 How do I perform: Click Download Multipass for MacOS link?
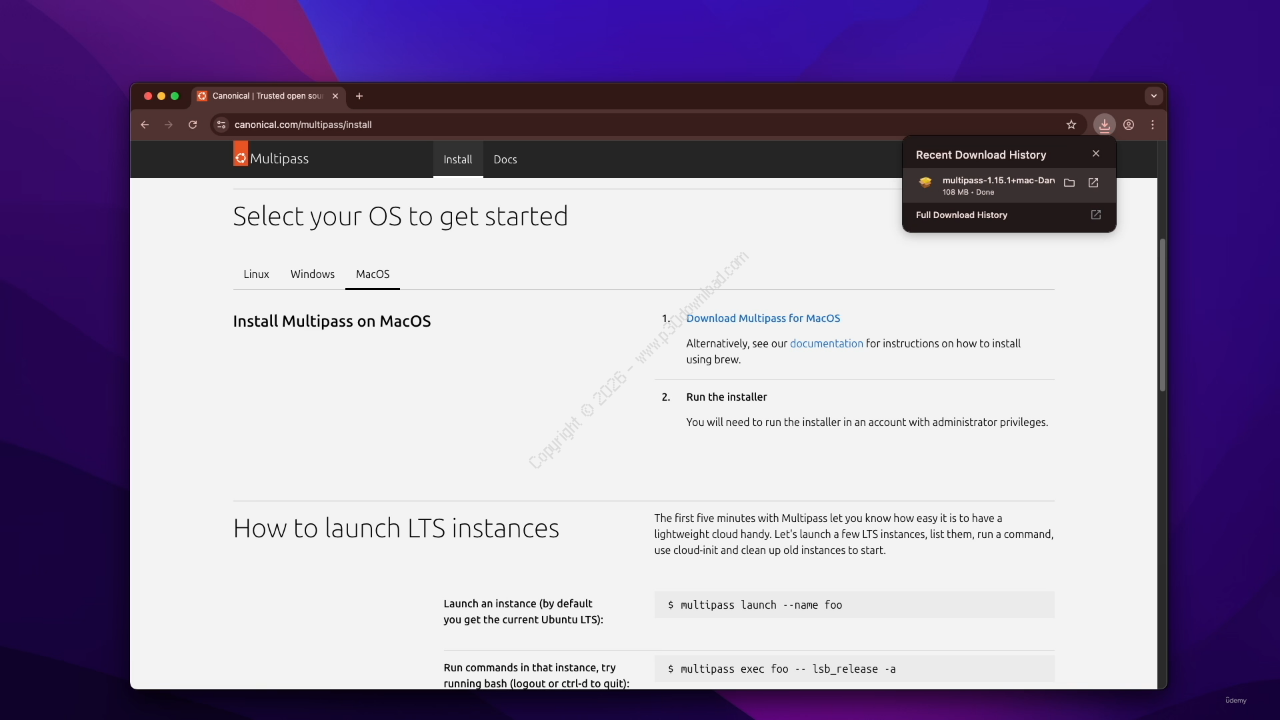763,318
